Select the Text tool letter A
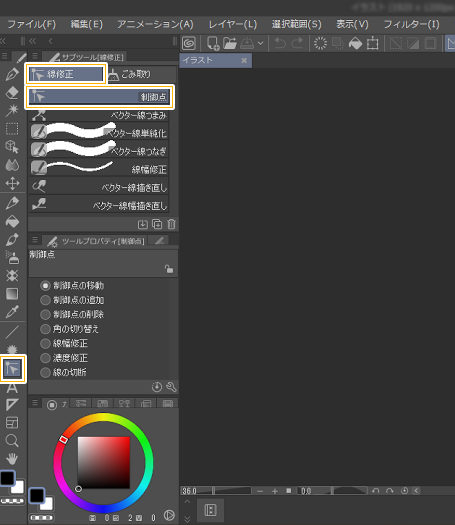 click(12, 388)
